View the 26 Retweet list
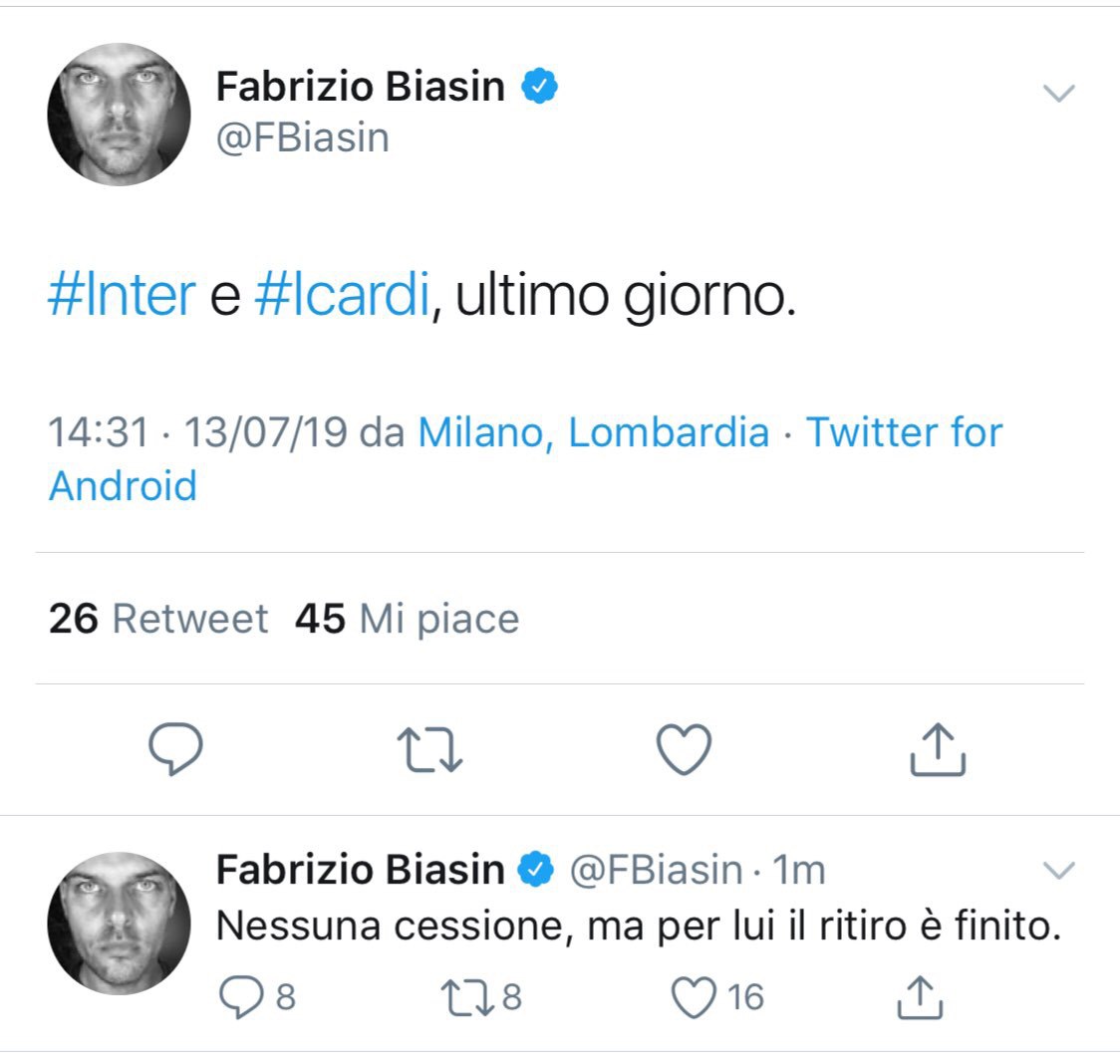 pos(158,619)
